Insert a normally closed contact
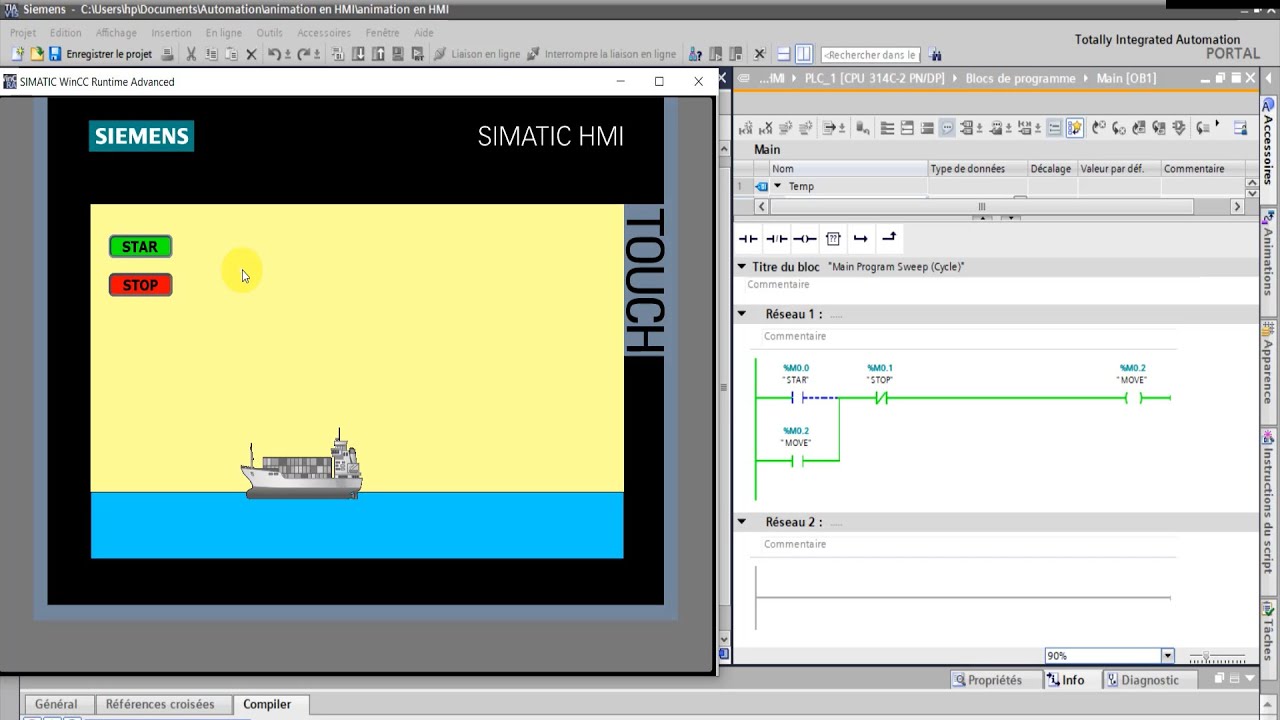The height and width of the screenshot is (720, 1280). pyautogui.click(x=776, y=239)
